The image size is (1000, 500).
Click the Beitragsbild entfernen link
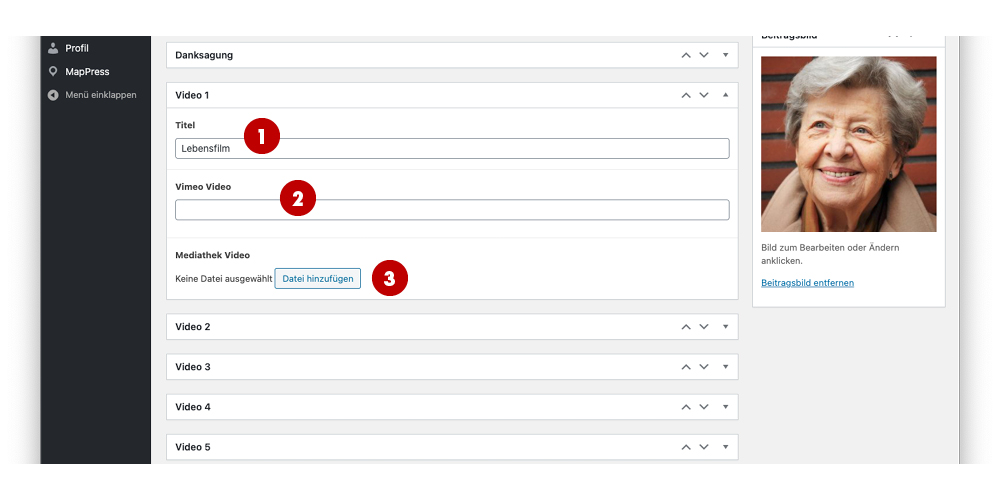(x=807, y=283)
